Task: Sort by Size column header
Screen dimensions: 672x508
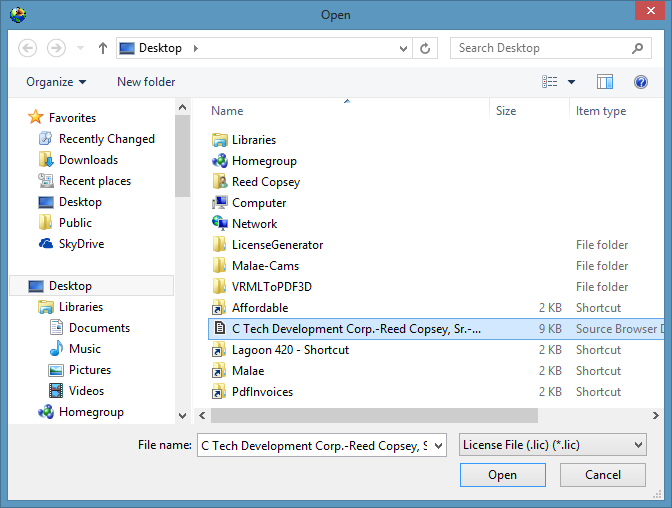Action: click(506, 111)
